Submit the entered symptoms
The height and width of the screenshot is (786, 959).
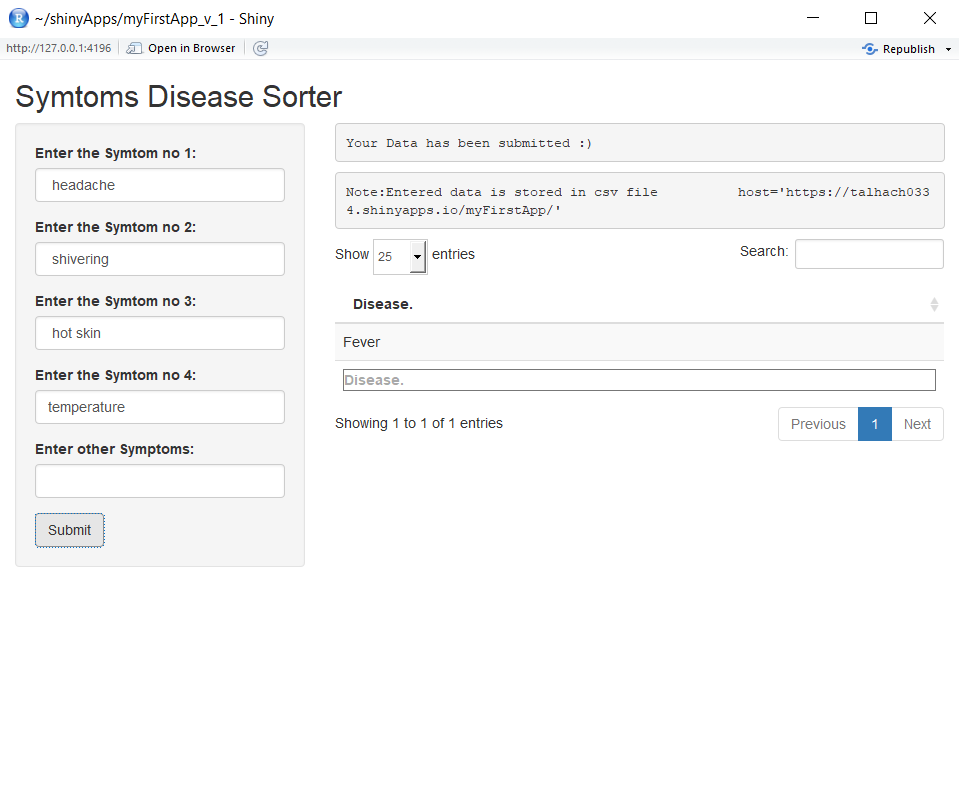69,530
